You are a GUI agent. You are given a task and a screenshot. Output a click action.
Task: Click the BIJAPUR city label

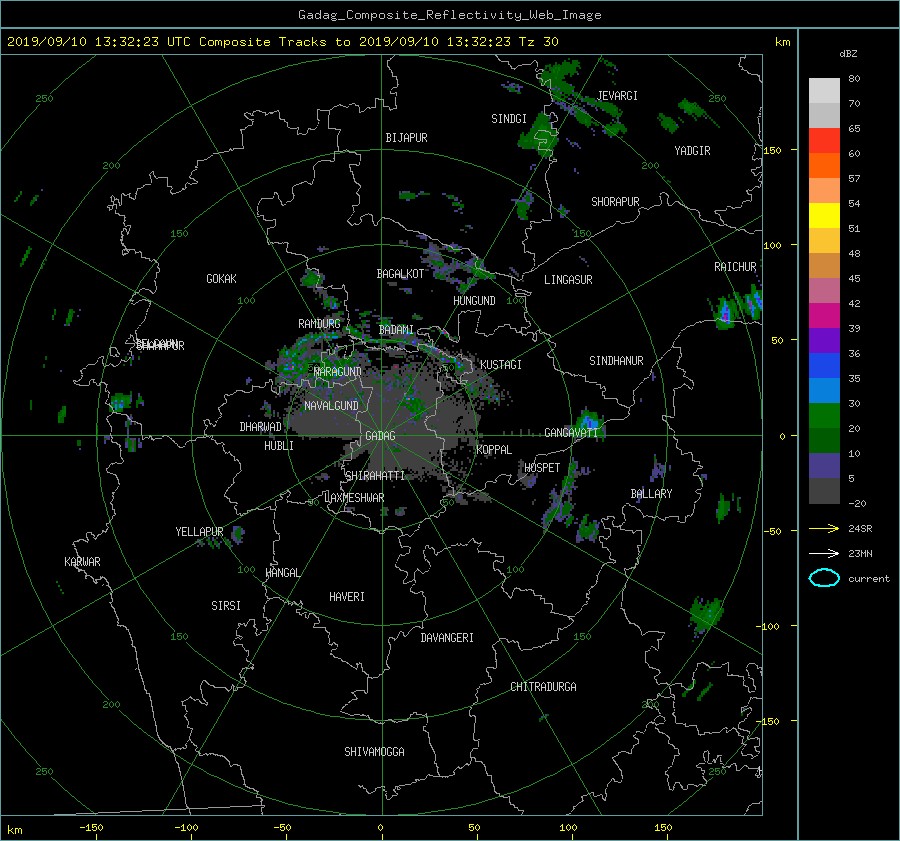pyautogui.click(x=406, y=138)
